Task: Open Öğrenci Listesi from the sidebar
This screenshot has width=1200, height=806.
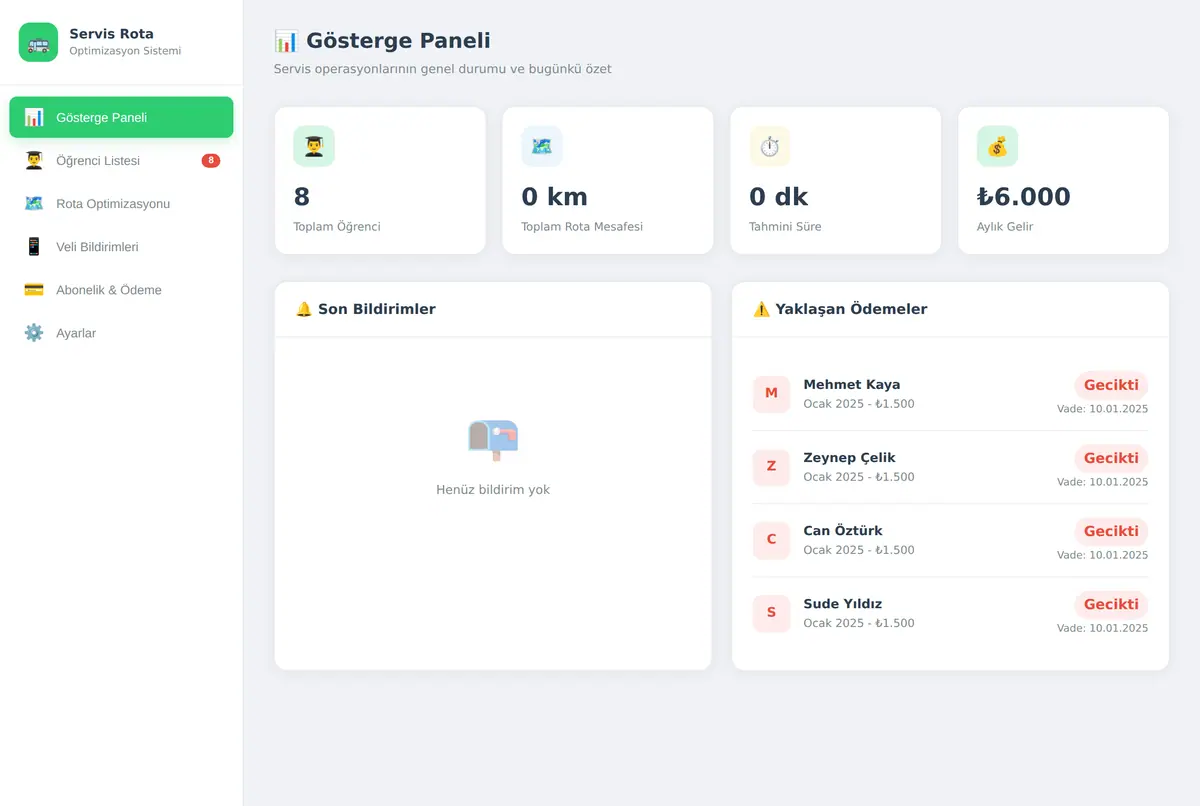Action: 121,160
